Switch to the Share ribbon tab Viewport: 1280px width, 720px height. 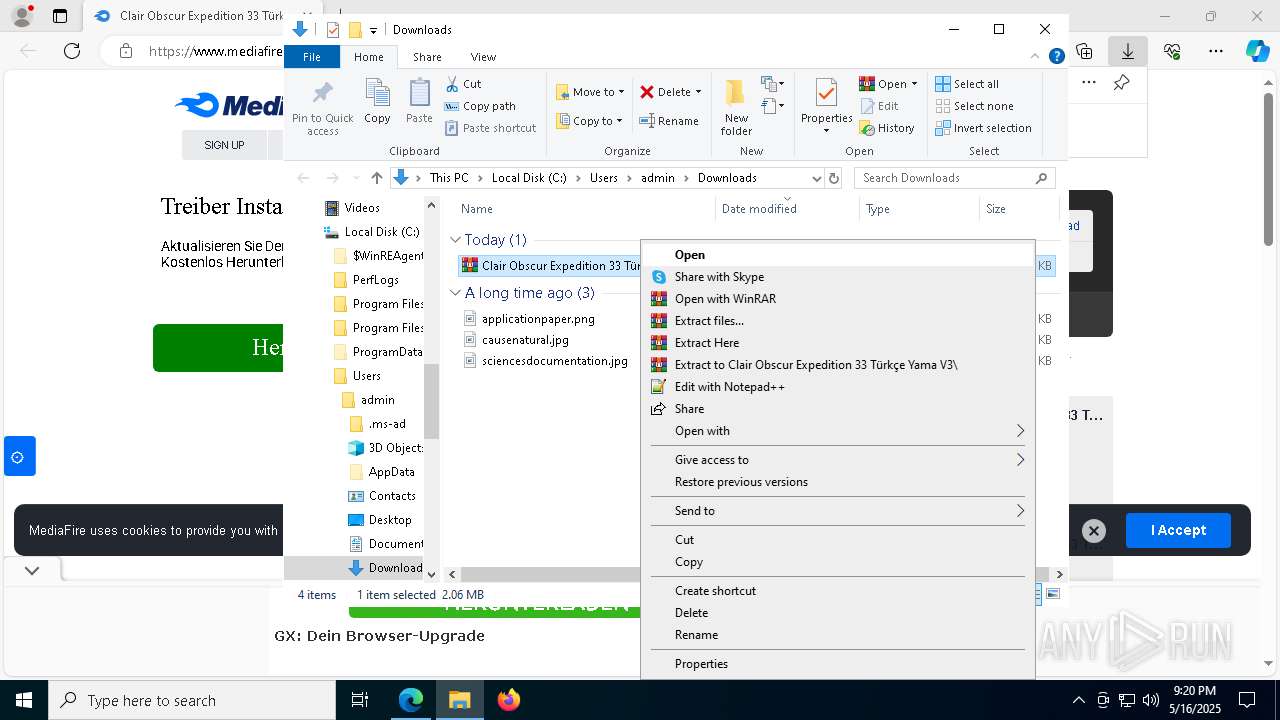[427, 57]
